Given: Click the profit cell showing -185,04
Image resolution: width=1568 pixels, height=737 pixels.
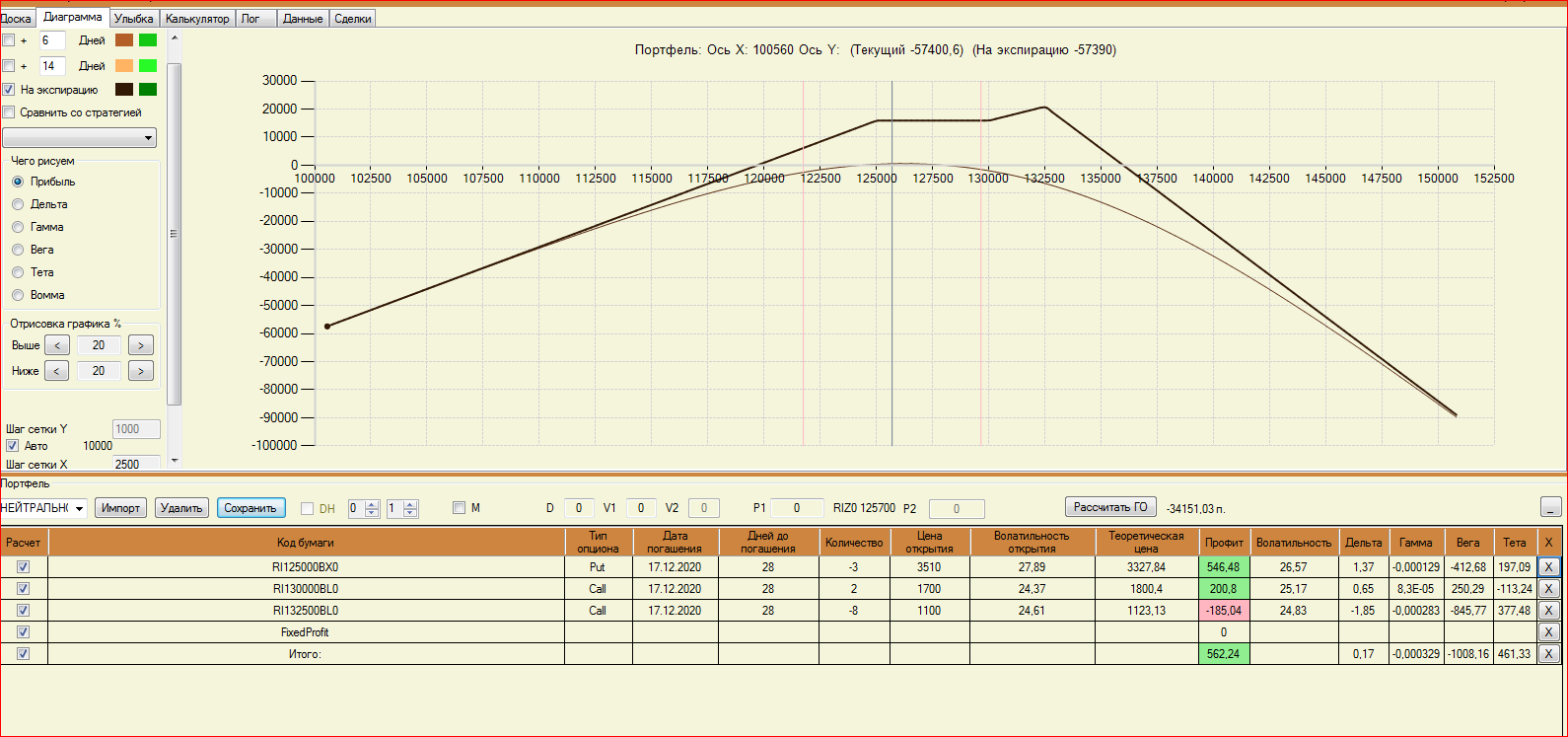Looking at the screenshot, I should point(1224,611).
